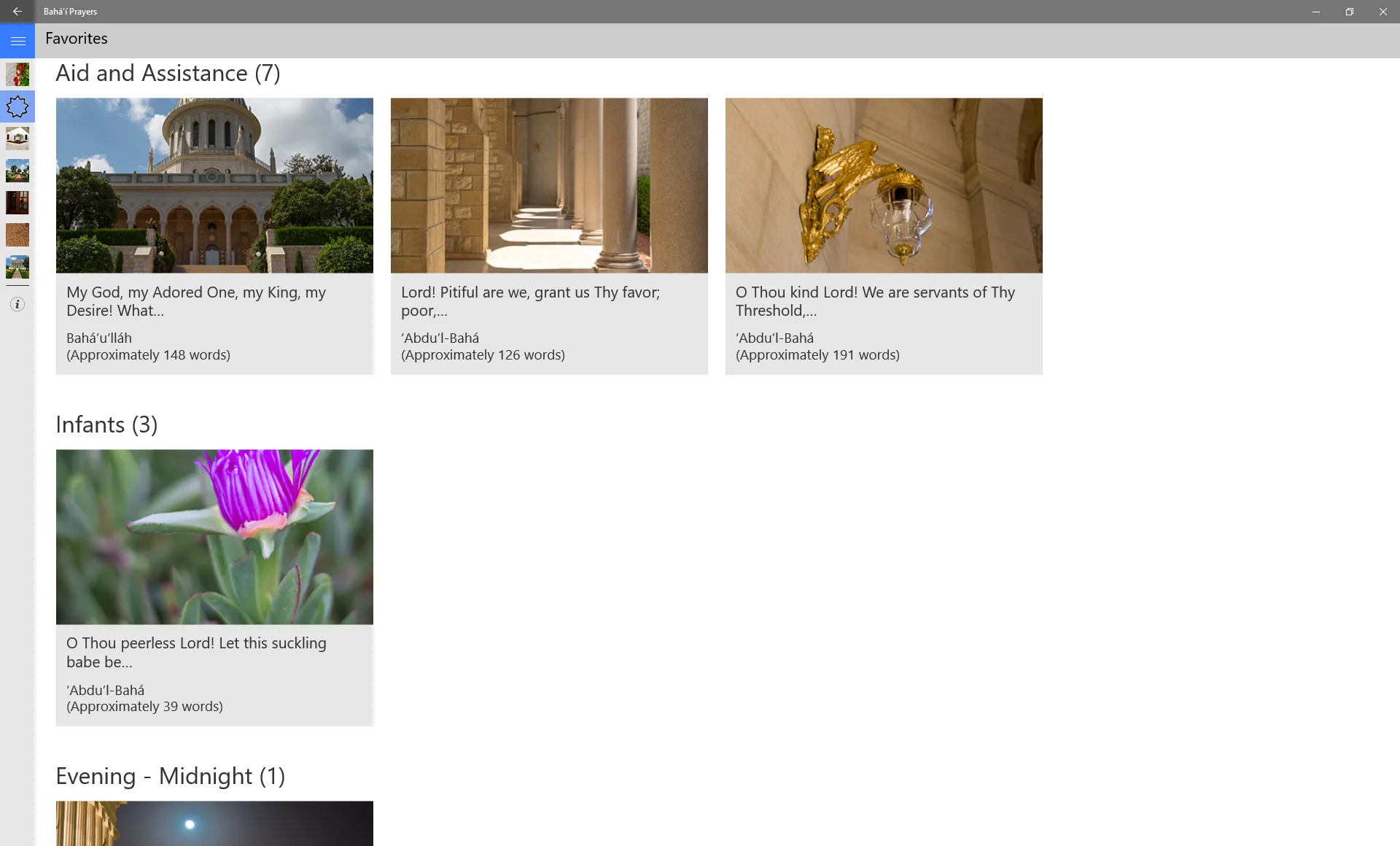Open the red flowers sidebar section
The height and width of the screenshot is (846, 1400).
click(x=17, y=74)
